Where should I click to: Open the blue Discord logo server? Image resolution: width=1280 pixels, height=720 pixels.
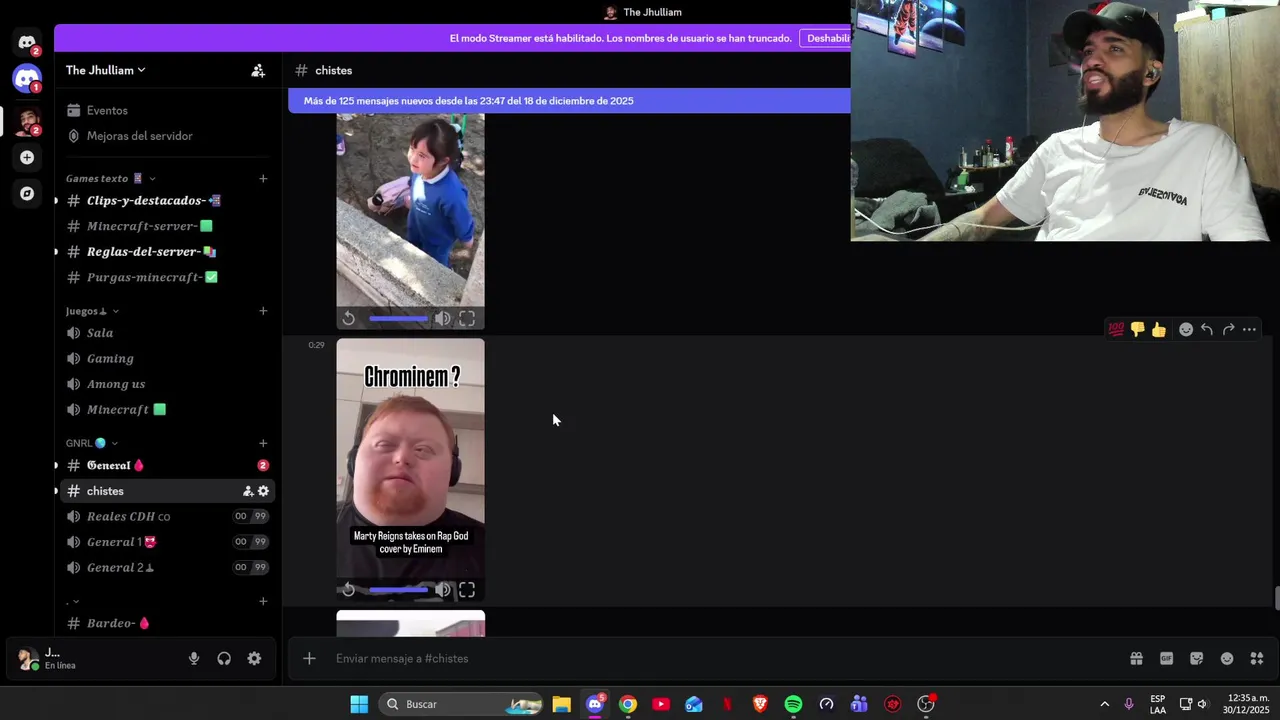tap(27, 78)
